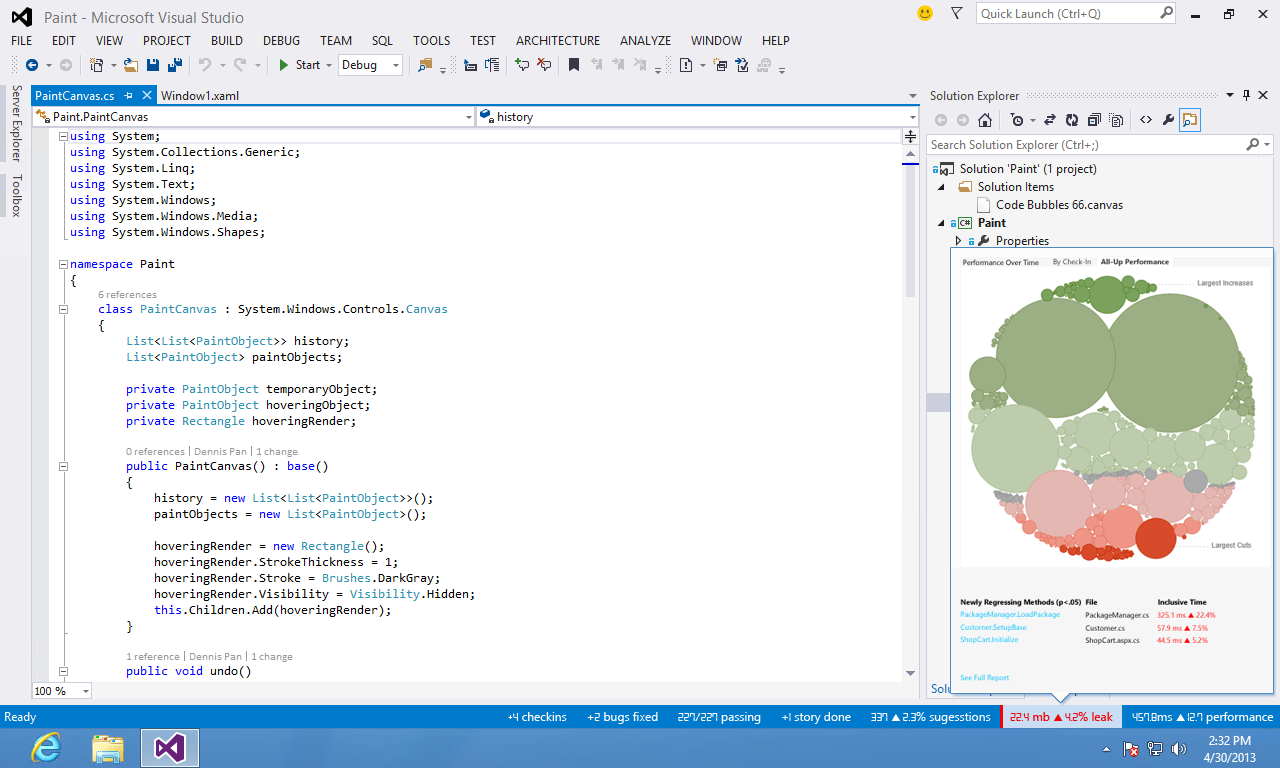
Task: Click the Quick Launch magnifier icon
Action: point(1166,13)
